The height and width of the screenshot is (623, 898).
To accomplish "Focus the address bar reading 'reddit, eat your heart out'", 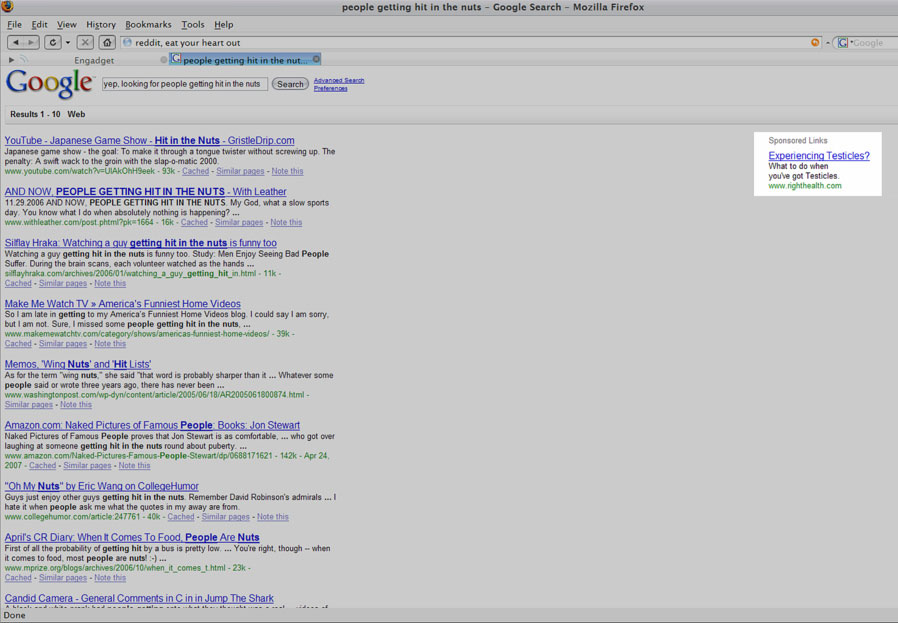I will tap(470, 42).
